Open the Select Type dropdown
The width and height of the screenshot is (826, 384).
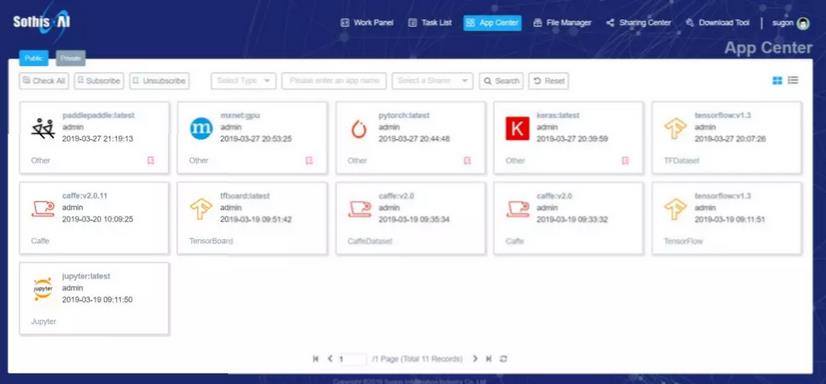coord(243,81)
